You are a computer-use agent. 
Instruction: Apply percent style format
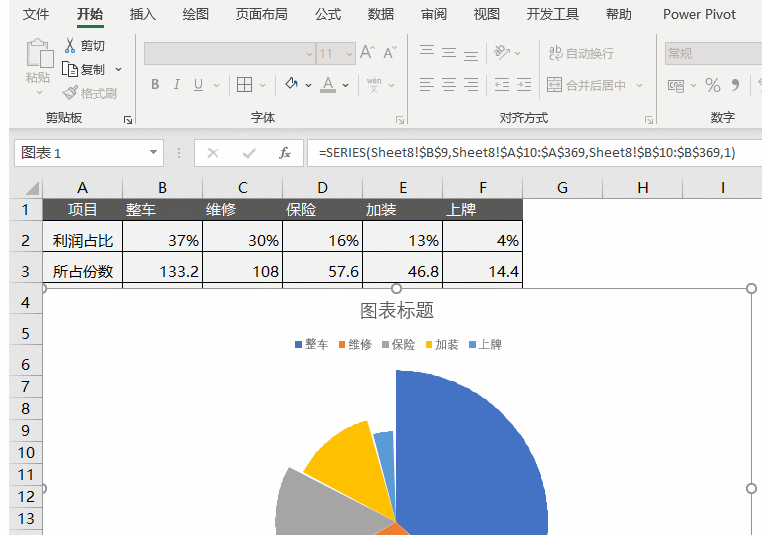click(712, 86)
